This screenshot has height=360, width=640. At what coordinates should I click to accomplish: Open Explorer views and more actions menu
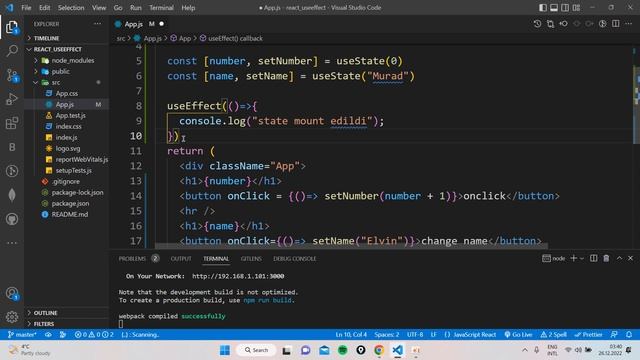97,24
